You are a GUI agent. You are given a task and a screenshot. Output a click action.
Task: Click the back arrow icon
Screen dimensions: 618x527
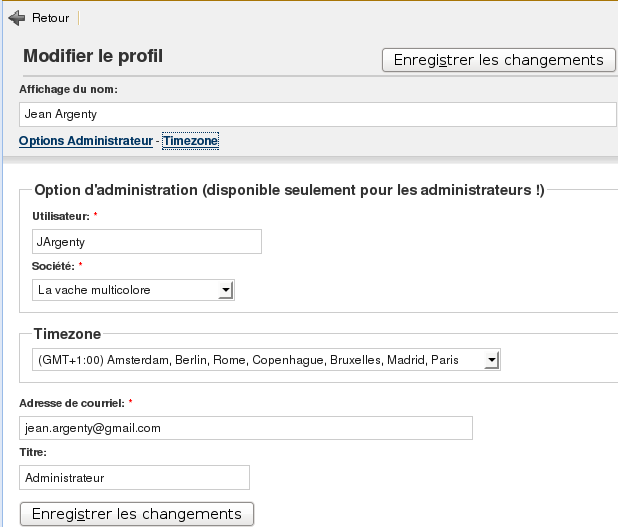[x=16, y=18]
